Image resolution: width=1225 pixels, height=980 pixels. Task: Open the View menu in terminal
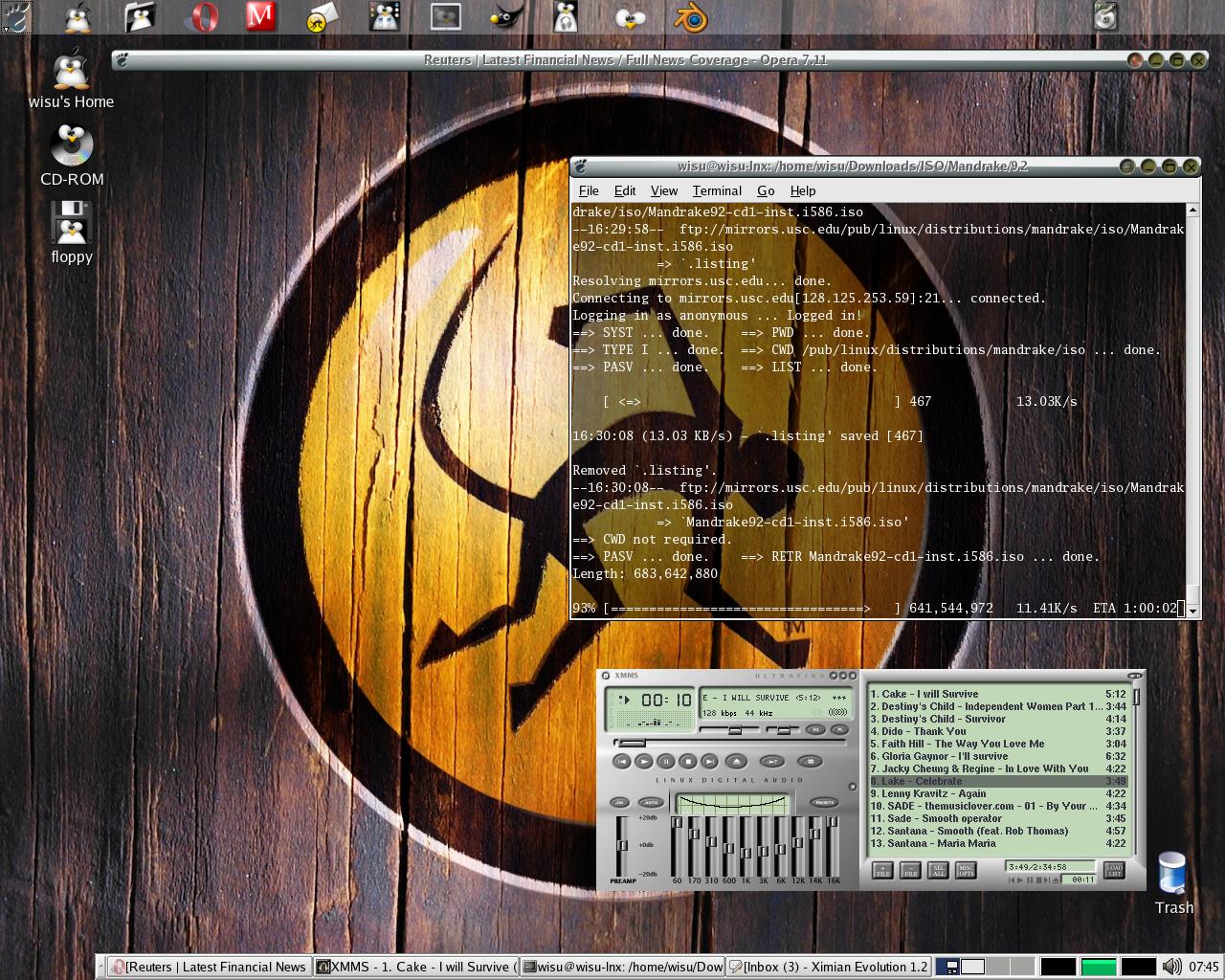click(x=664, y=190)
